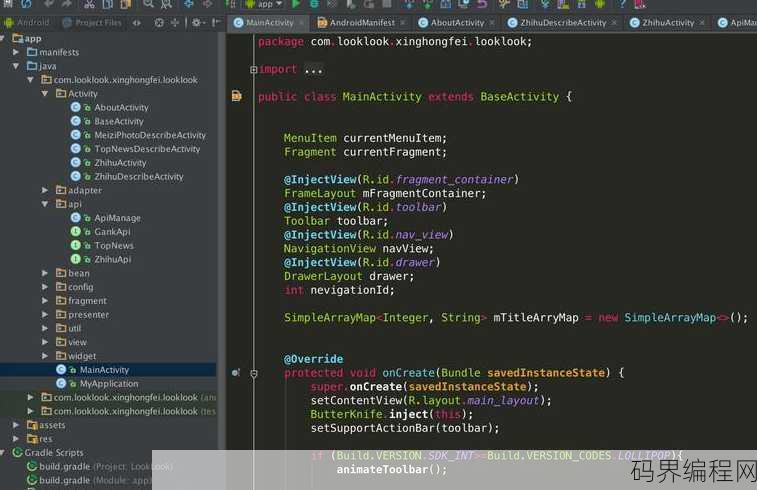Click the navigate Back arrow icon
This screenshot has height=490, width=757.
click(189, 4)
